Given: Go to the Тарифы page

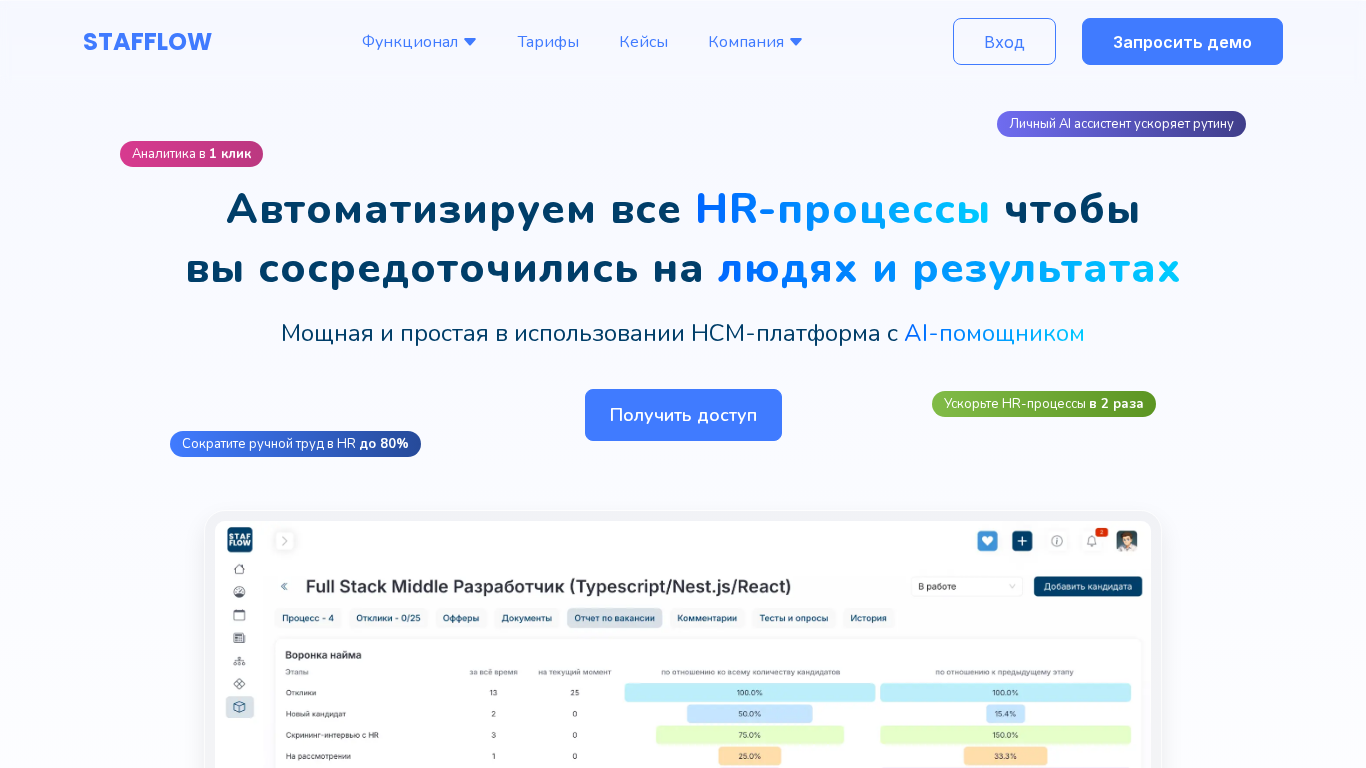Looking at the screenshot, I should 548,42.
